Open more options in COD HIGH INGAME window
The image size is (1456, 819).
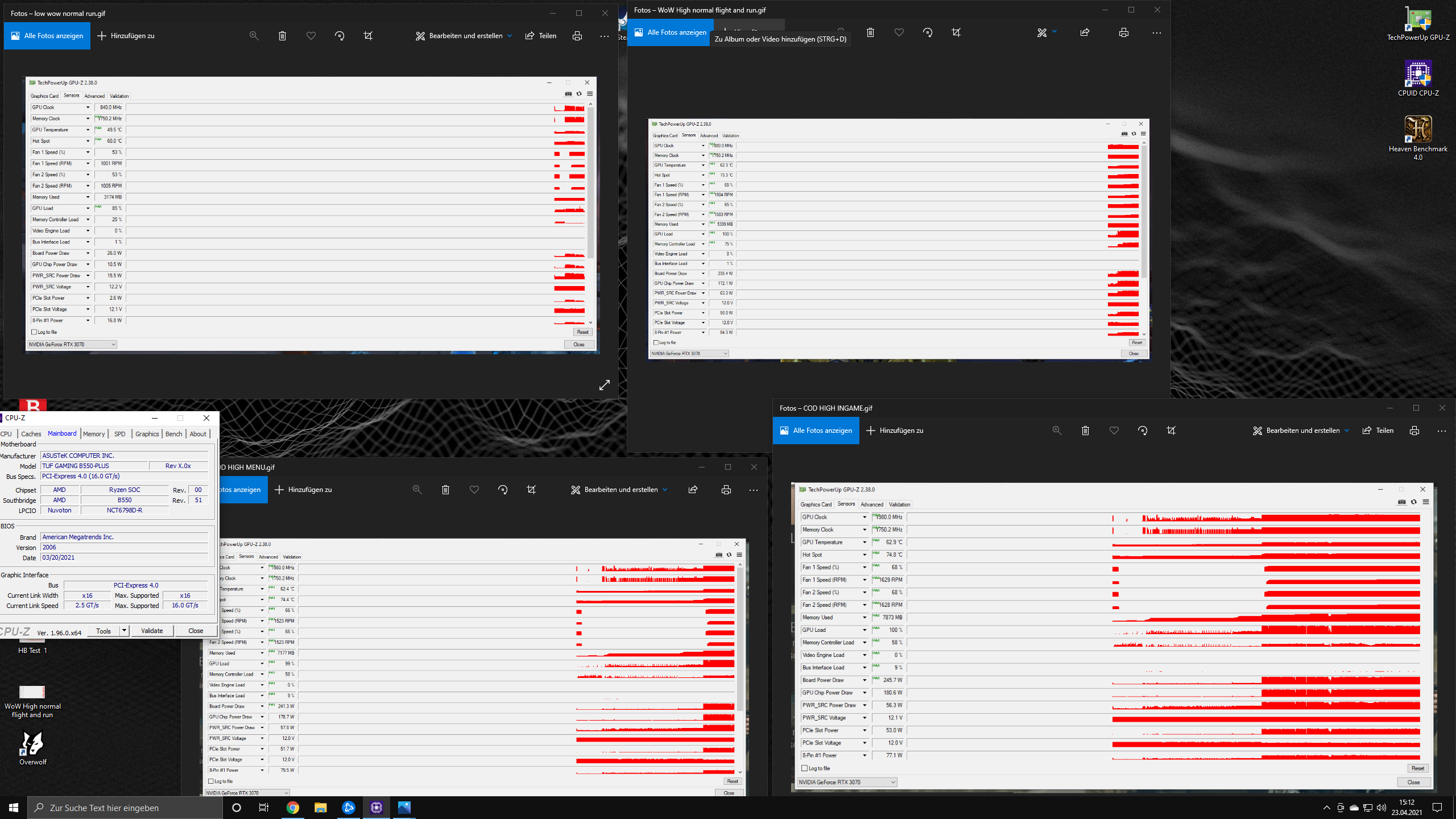(1442, 431)
